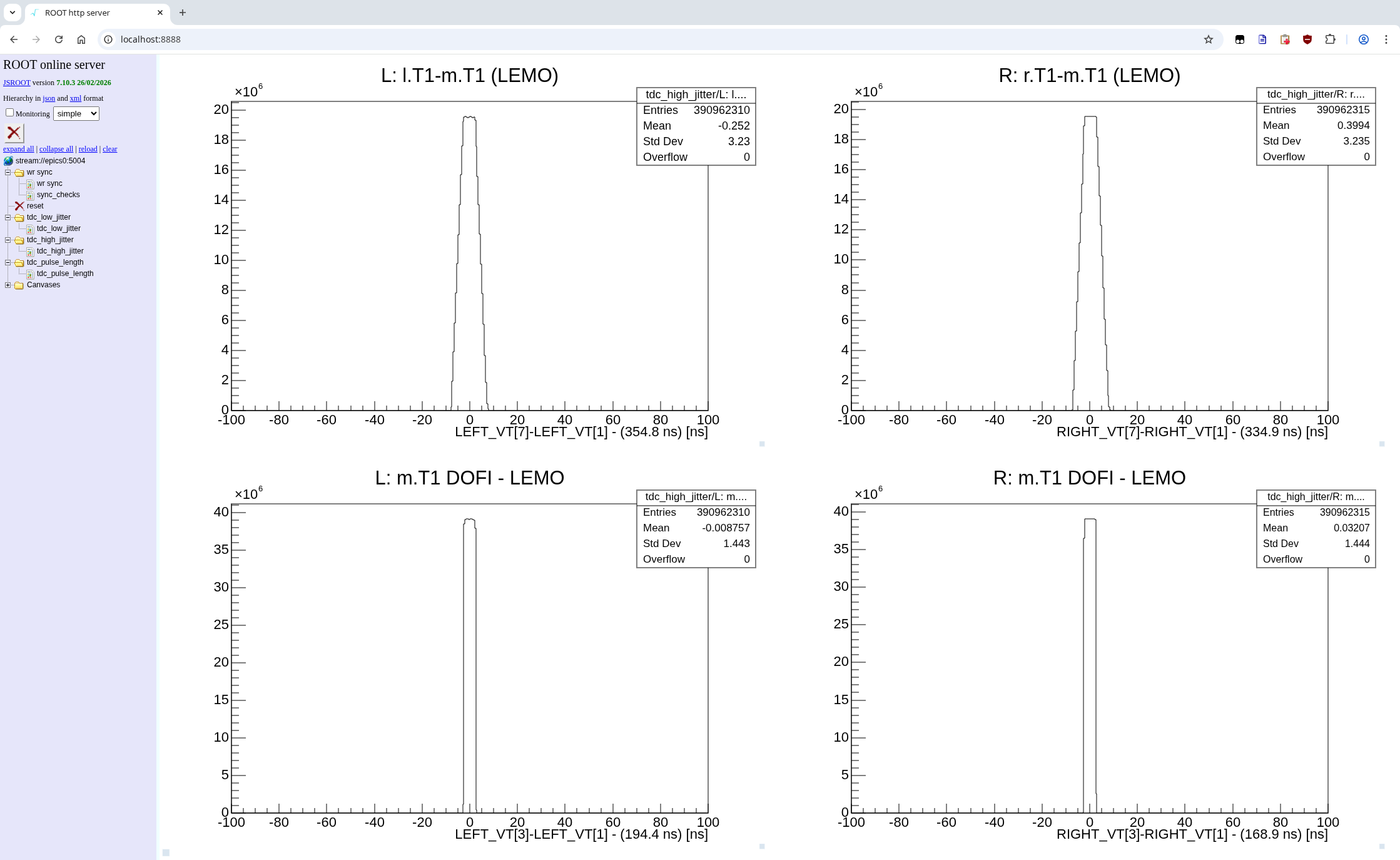Open the JSROOT link

tap(17, 83)
